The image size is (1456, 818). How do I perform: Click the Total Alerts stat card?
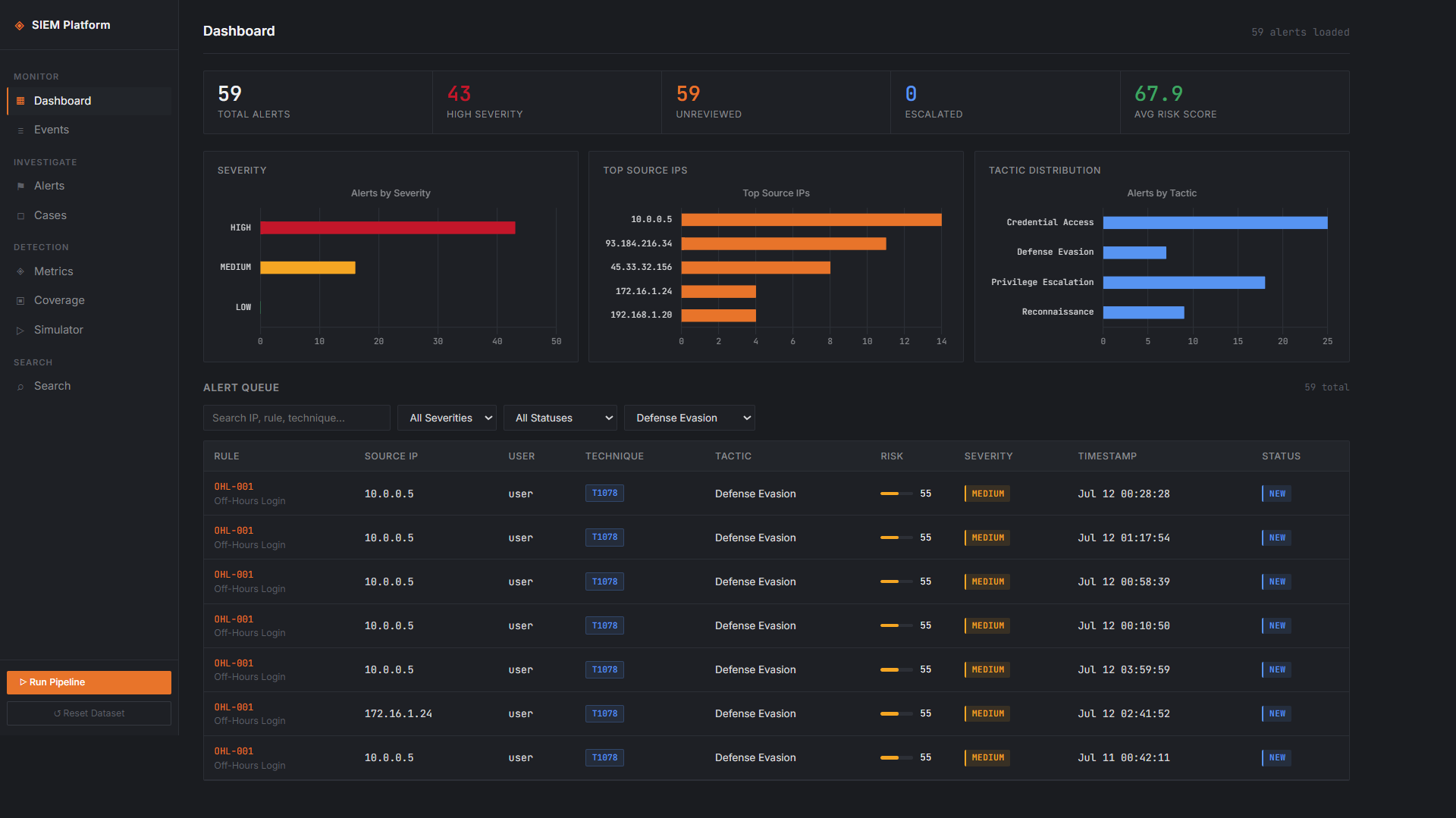(318, 102)
